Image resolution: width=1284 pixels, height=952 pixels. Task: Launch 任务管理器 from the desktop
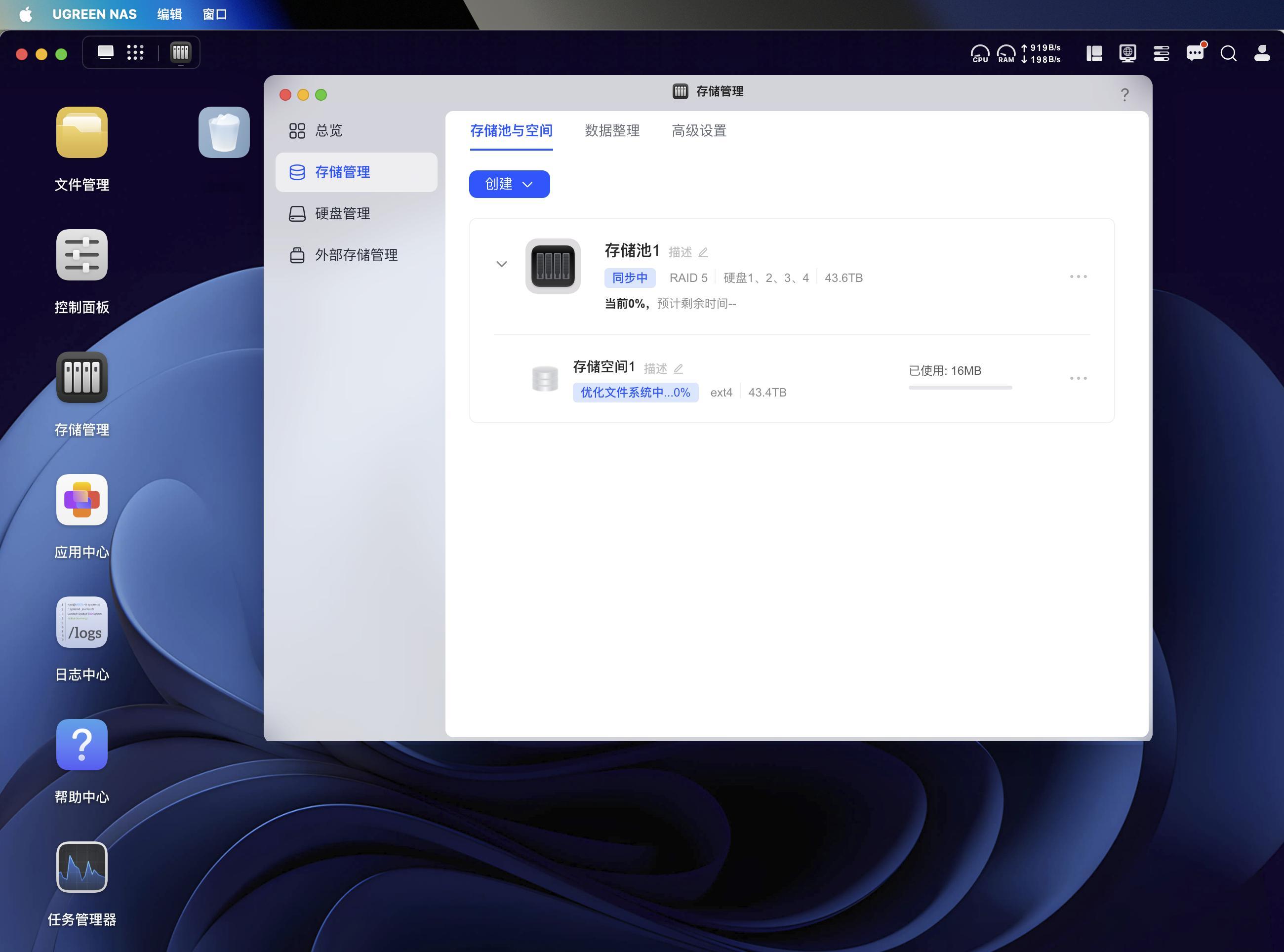(82, 867)
